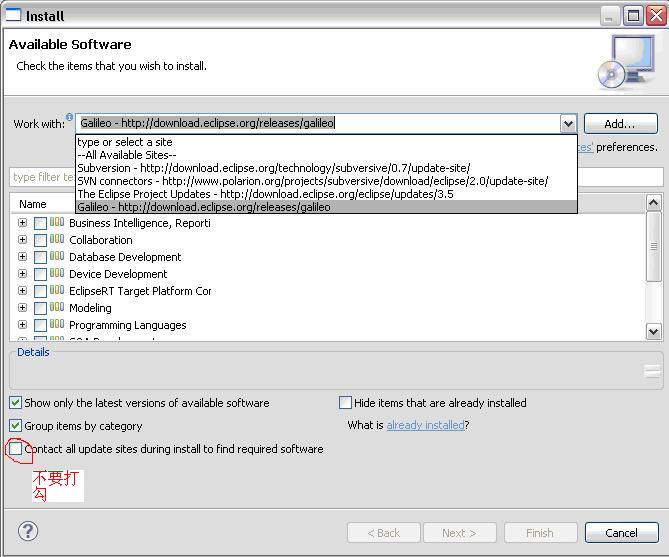The width and height of the screenshot is (669, 557).
Task: Check the EclipseRT Target Platform checkbox
Action: [40, 292]
